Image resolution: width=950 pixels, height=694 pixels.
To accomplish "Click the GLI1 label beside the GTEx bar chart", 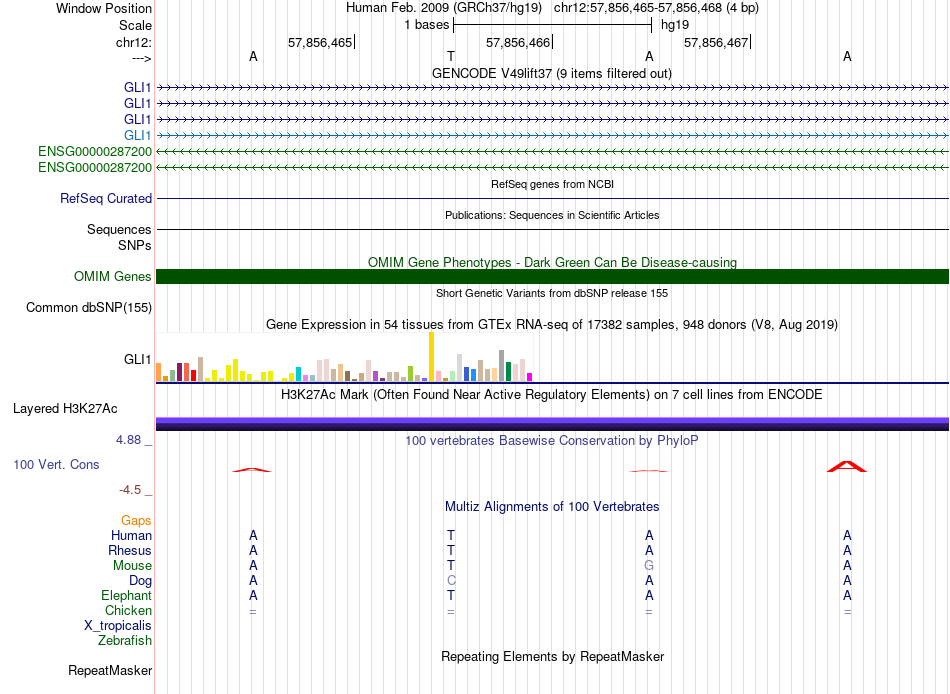I will (x=138, y=359).
